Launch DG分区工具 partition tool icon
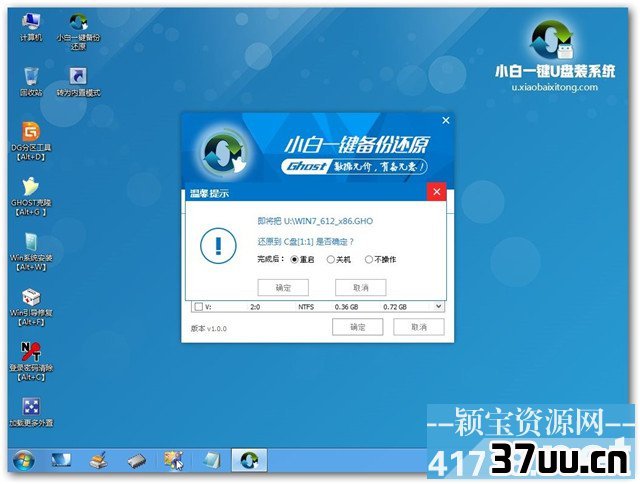 (x=31, y=141)
